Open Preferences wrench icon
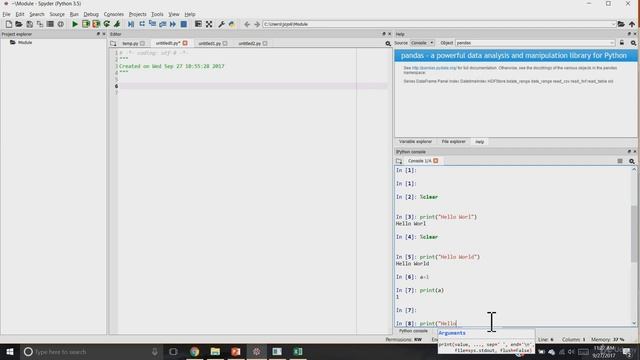Image resolution: width=640 pixels, height=360 pixels. coord(221,24)
